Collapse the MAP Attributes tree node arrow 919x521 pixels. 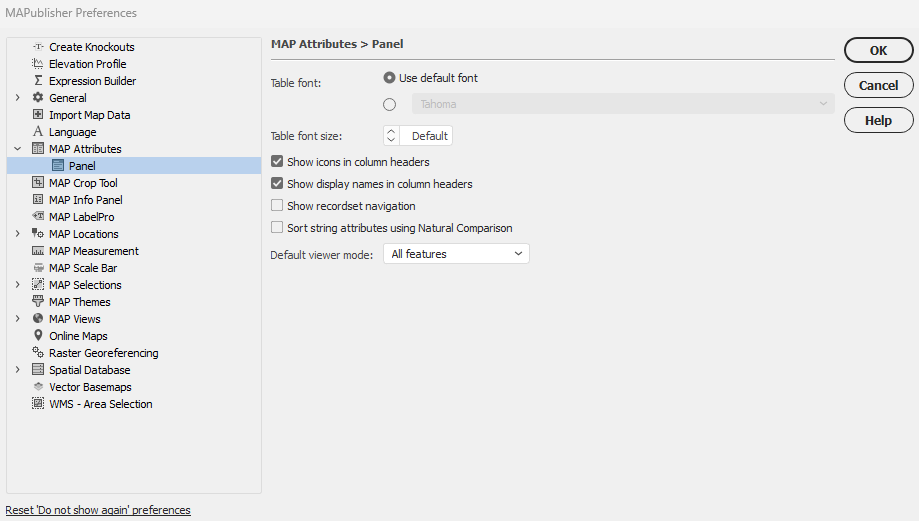[18, 148]
